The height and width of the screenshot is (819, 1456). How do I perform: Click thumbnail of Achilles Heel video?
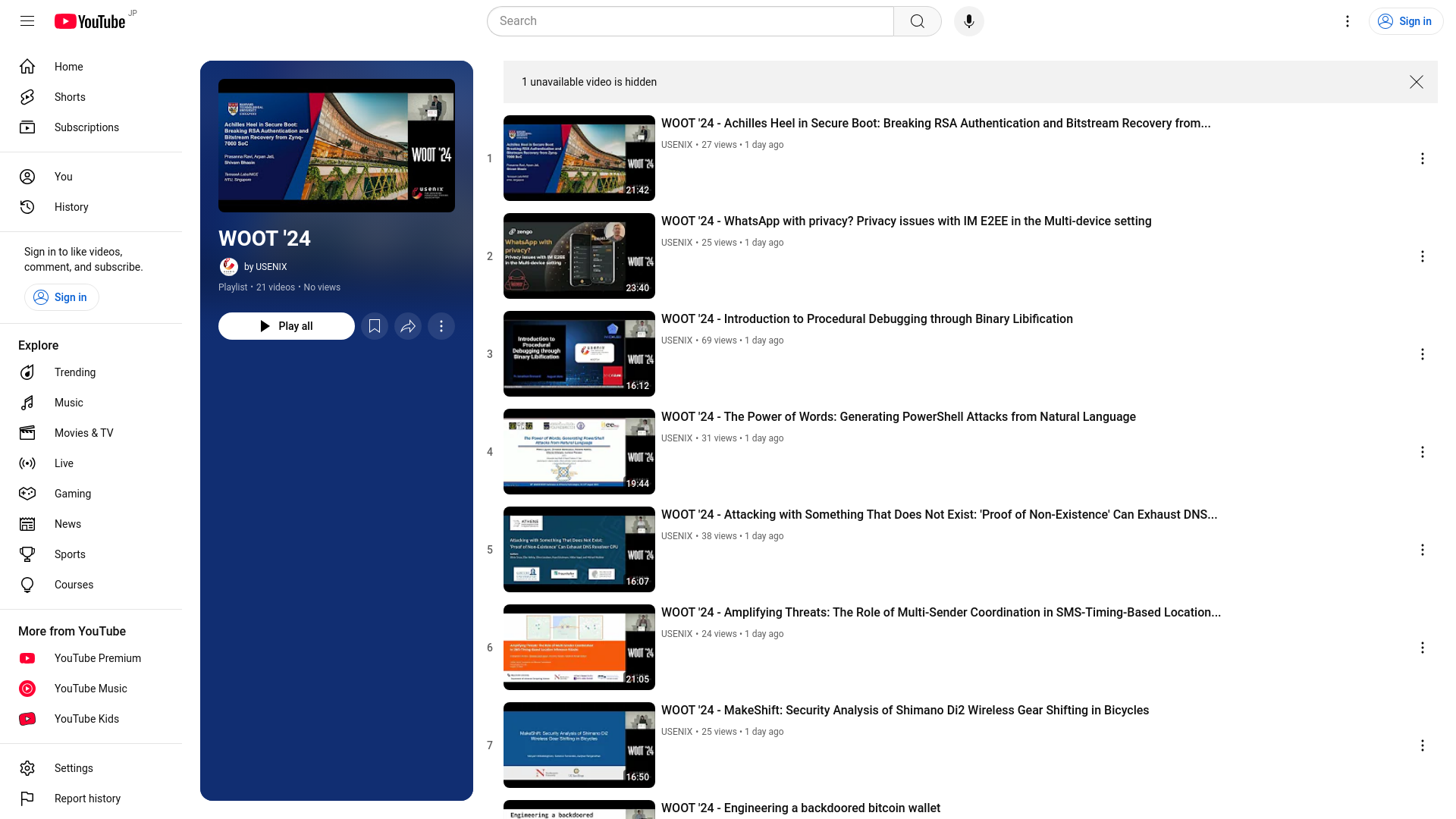(x=579, y=158)
